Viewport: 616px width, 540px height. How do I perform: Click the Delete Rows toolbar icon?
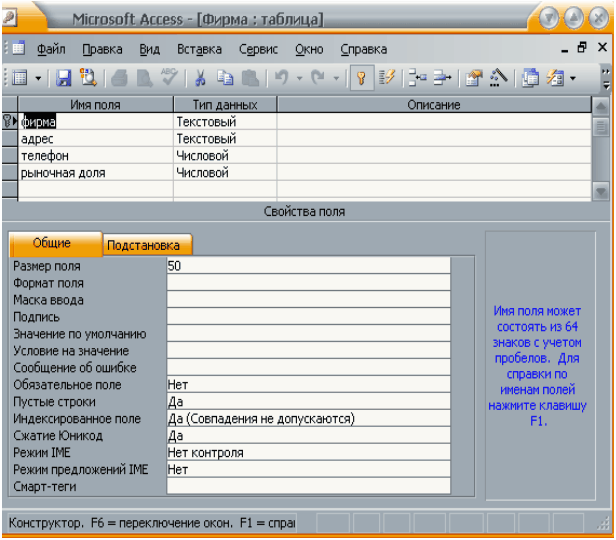[441, 77]
